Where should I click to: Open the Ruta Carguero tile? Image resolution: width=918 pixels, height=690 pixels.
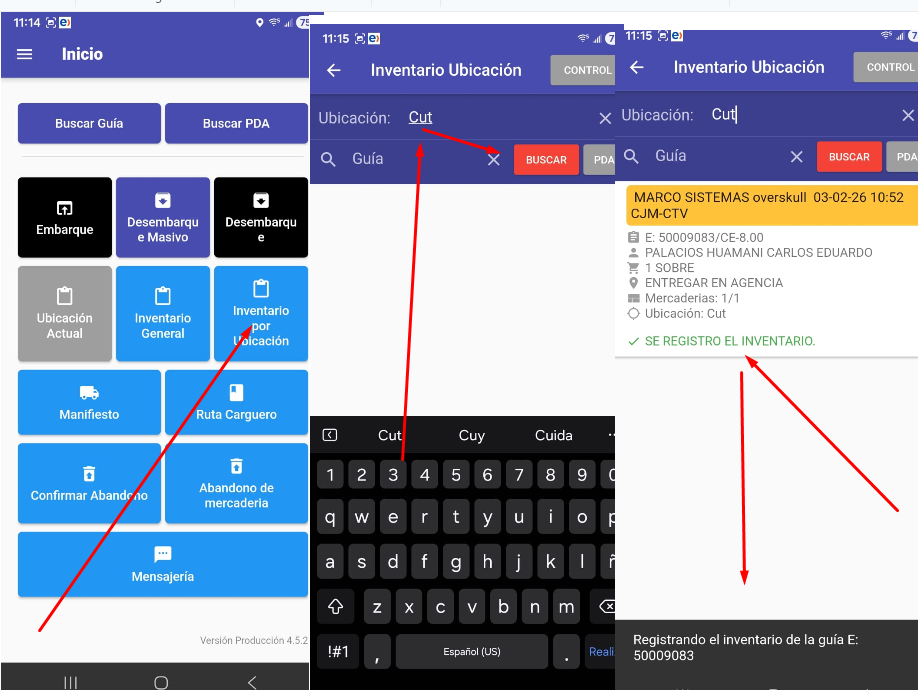point(236,402)
